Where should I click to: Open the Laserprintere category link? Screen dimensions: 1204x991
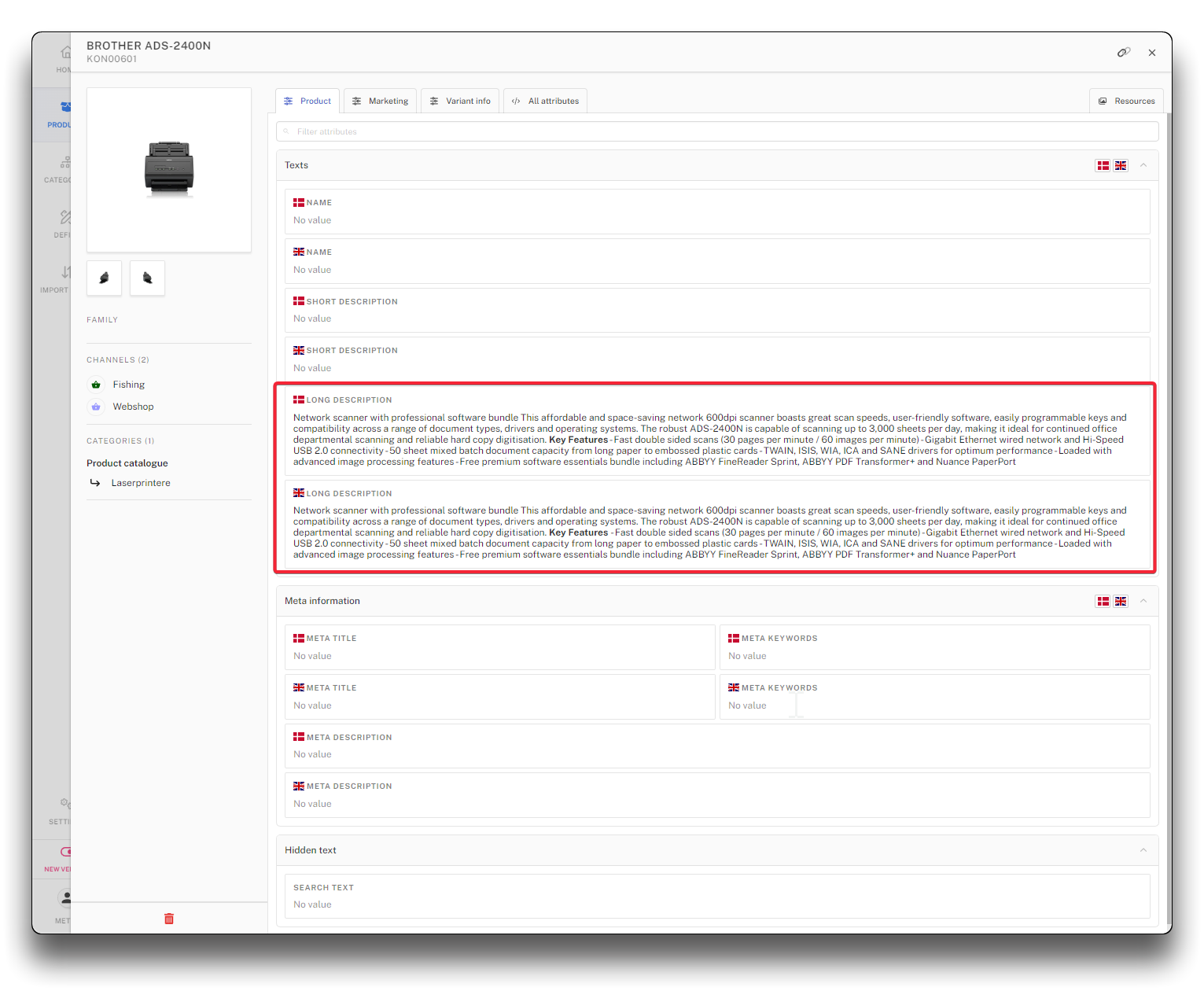[141, 483]
